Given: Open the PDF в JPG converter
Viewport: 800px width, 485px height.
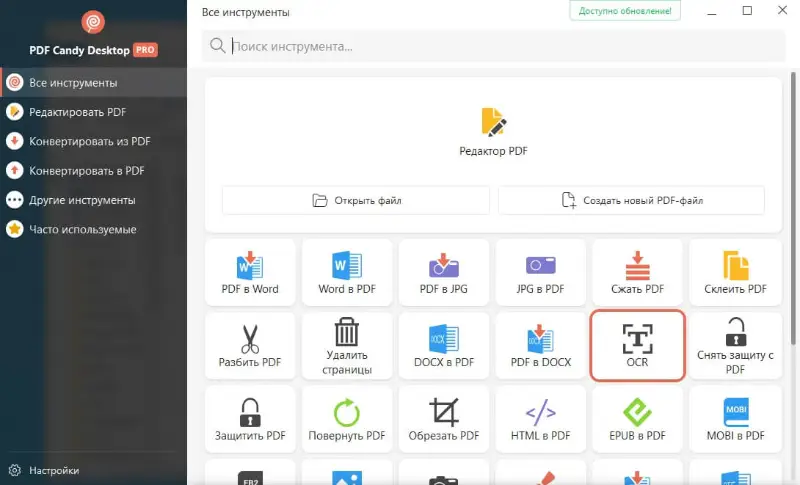Looking at the screenshot, I should tap(444, 272).
